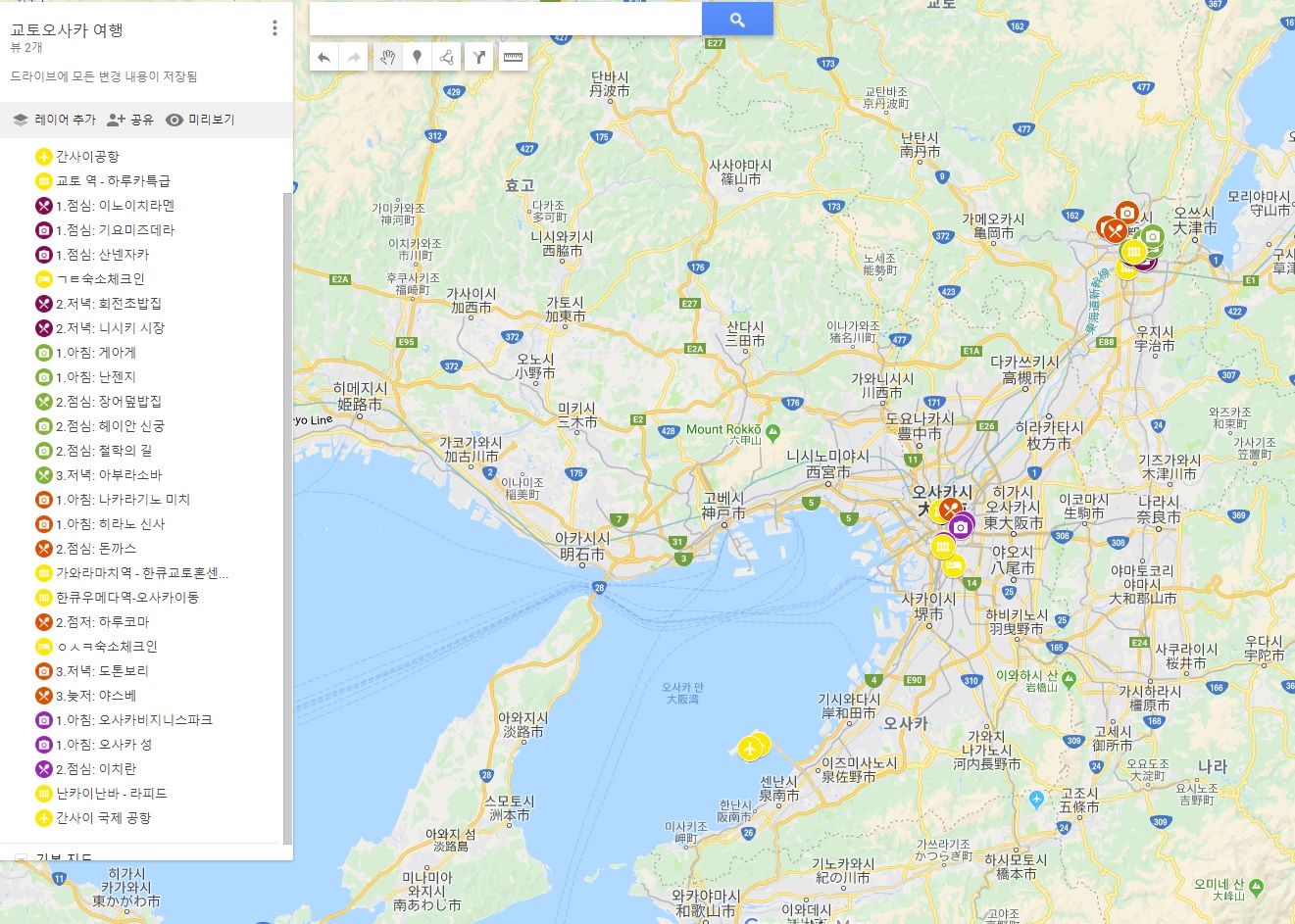
Task: Open the three-dot map options menu
Action: coord(274,28)
